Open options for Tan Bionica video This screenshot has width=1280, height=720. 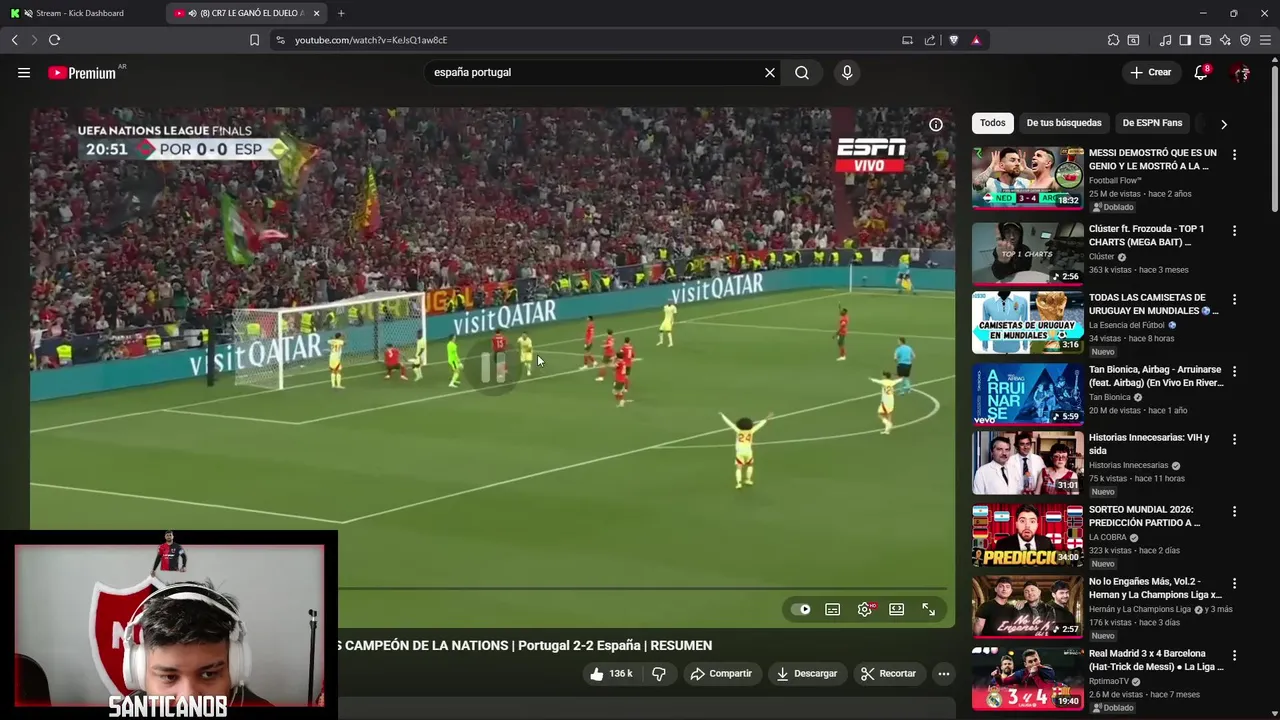(1234, 371)
